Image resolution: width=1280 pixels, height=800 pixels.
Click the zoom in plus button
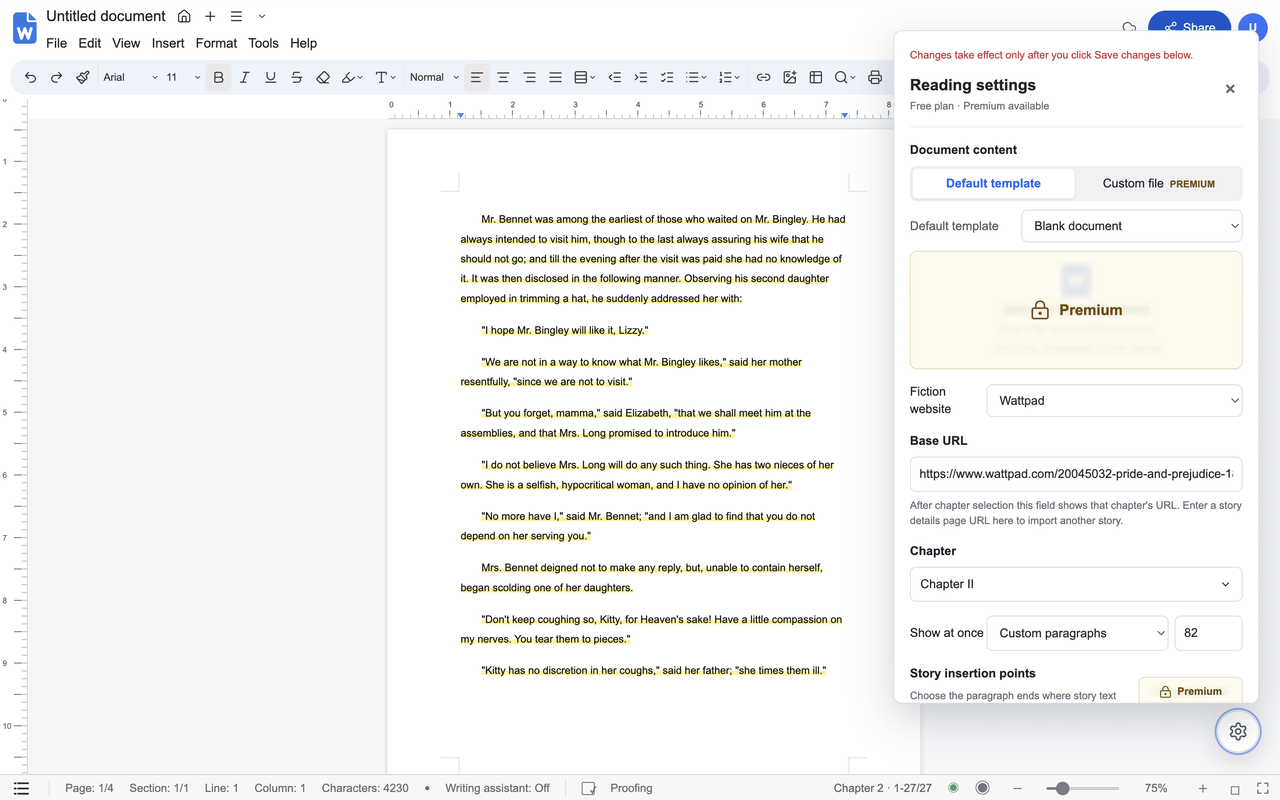tap(1203, 788)
